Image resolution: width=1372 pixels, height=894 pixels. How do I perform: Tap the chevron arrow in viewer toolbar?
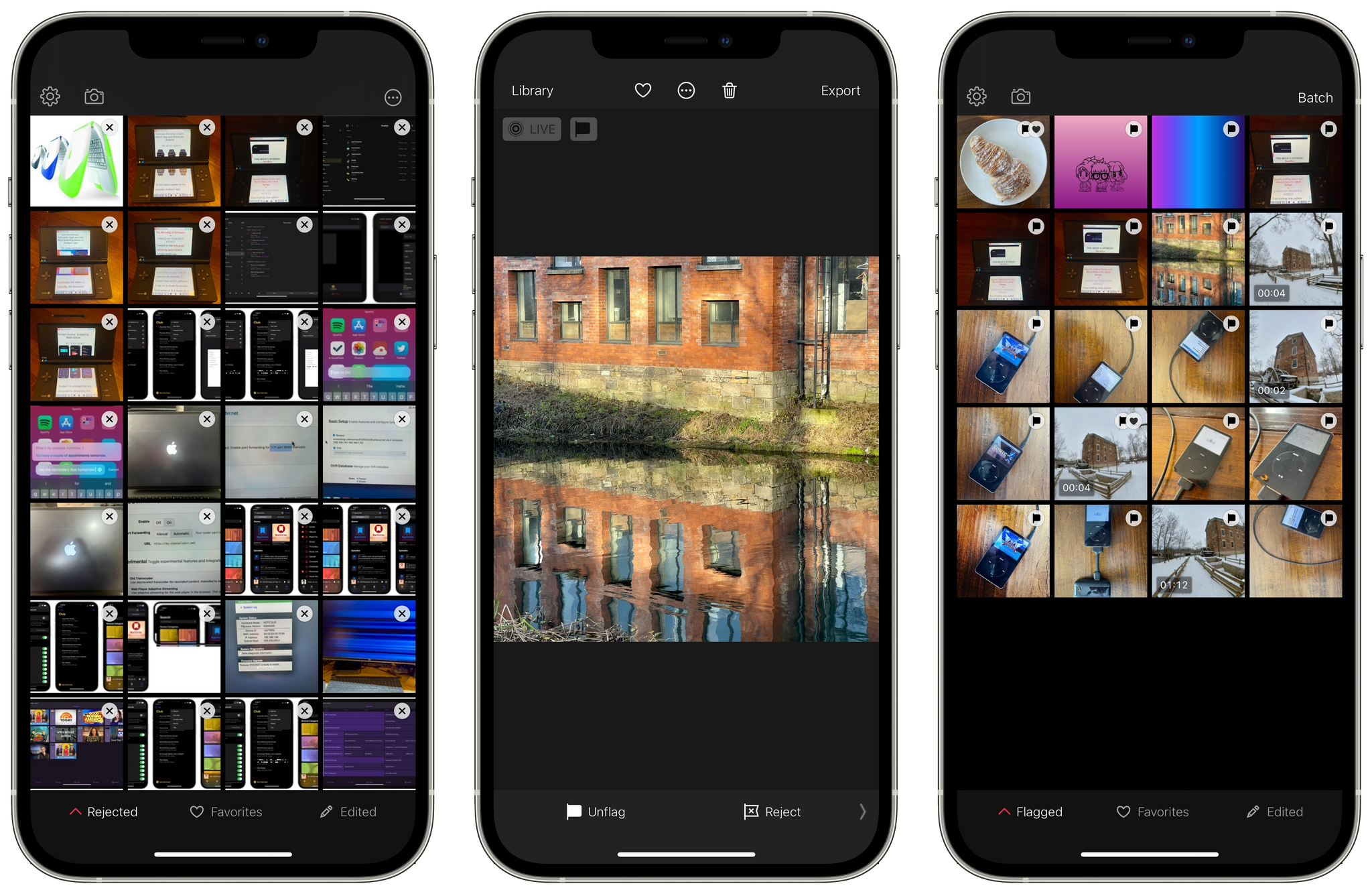point(862,811)
